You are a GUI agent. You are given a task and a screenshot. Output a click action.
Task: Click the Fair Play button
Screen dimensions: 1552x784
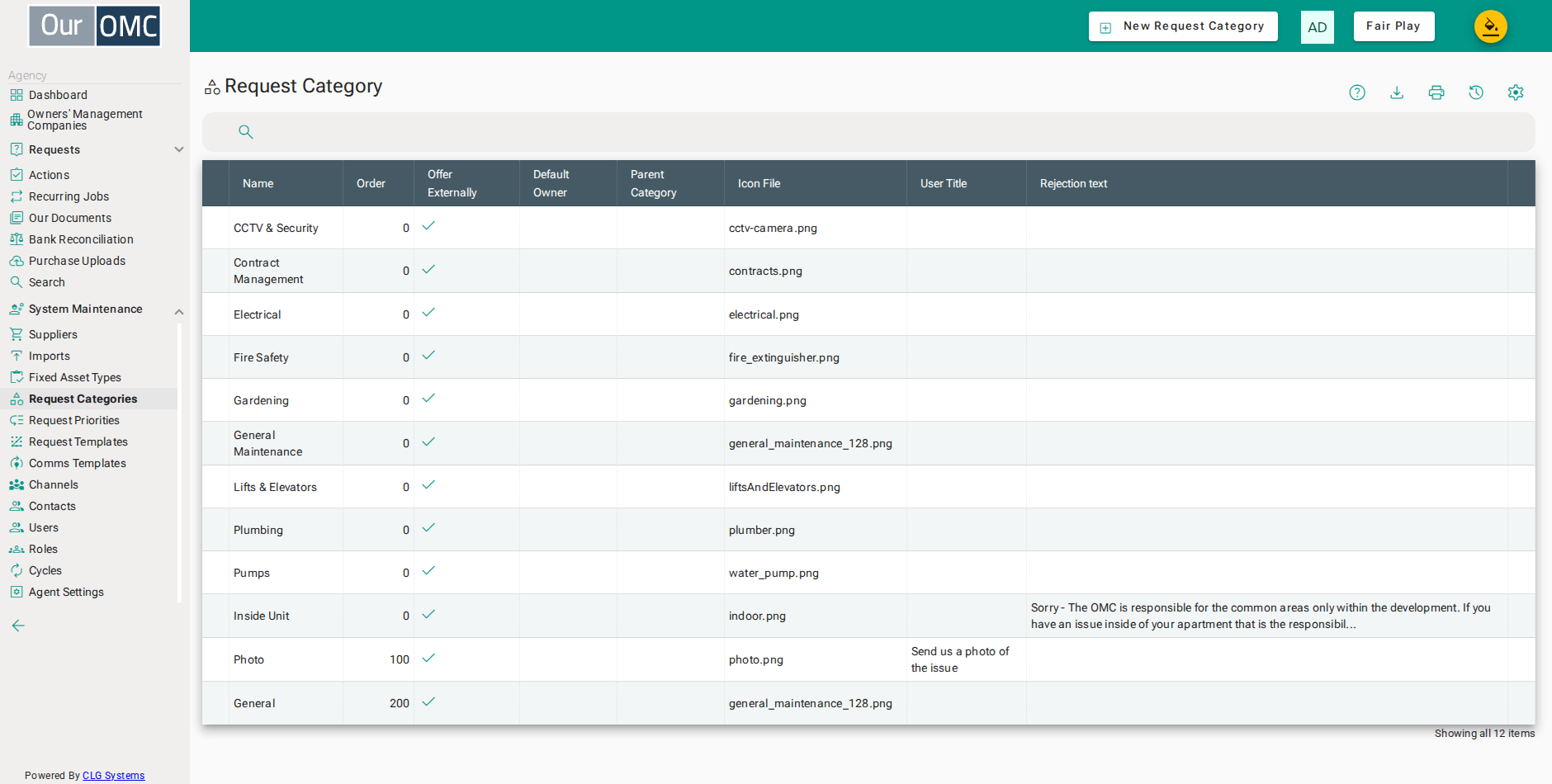tap(1393, 26)
